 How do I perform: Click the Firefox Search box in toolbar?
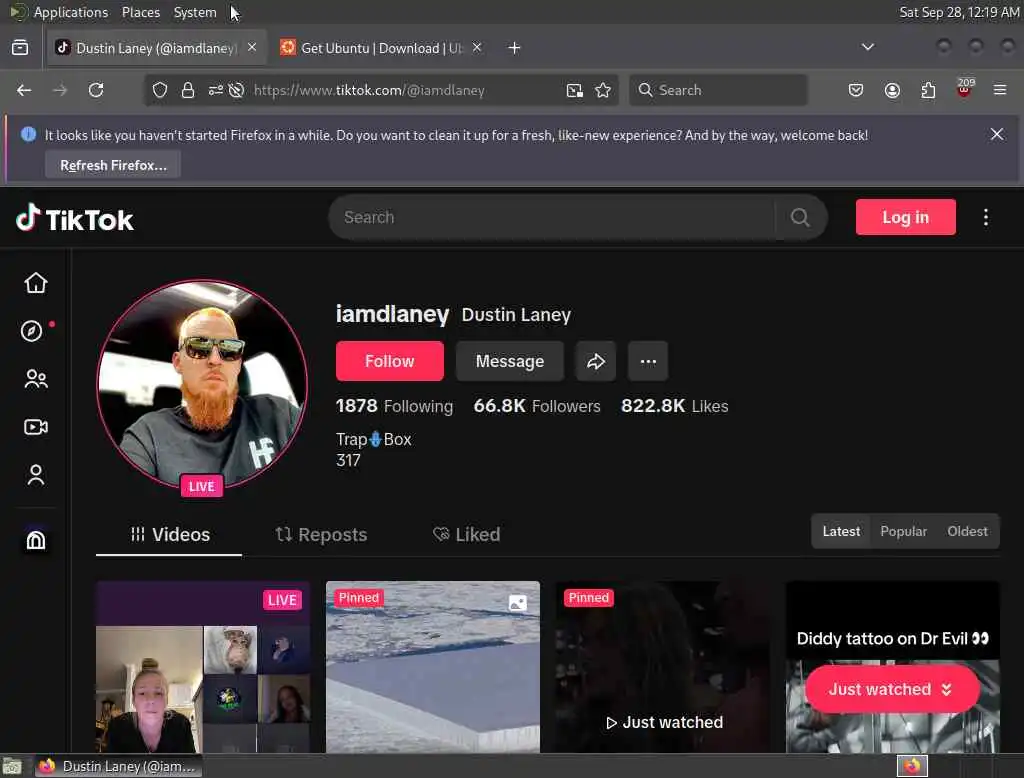click(x=718, y=90)
